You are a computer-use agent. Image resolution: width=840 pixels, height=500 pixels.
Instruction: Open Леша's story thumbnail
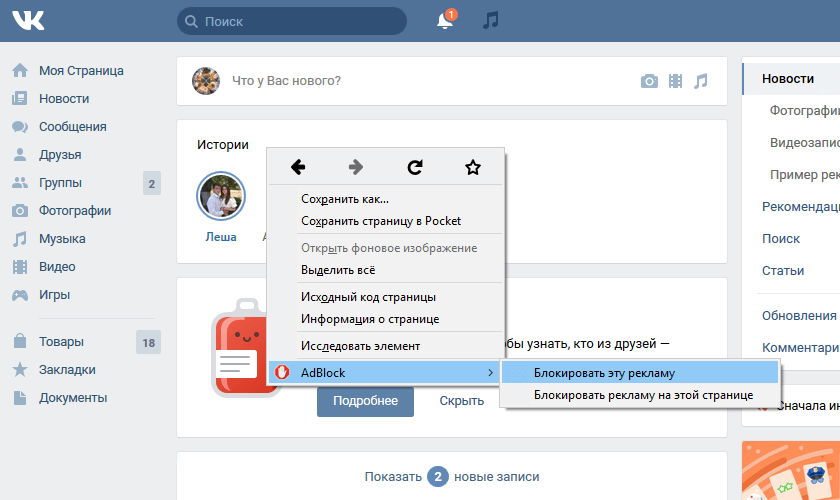point(221,196)
